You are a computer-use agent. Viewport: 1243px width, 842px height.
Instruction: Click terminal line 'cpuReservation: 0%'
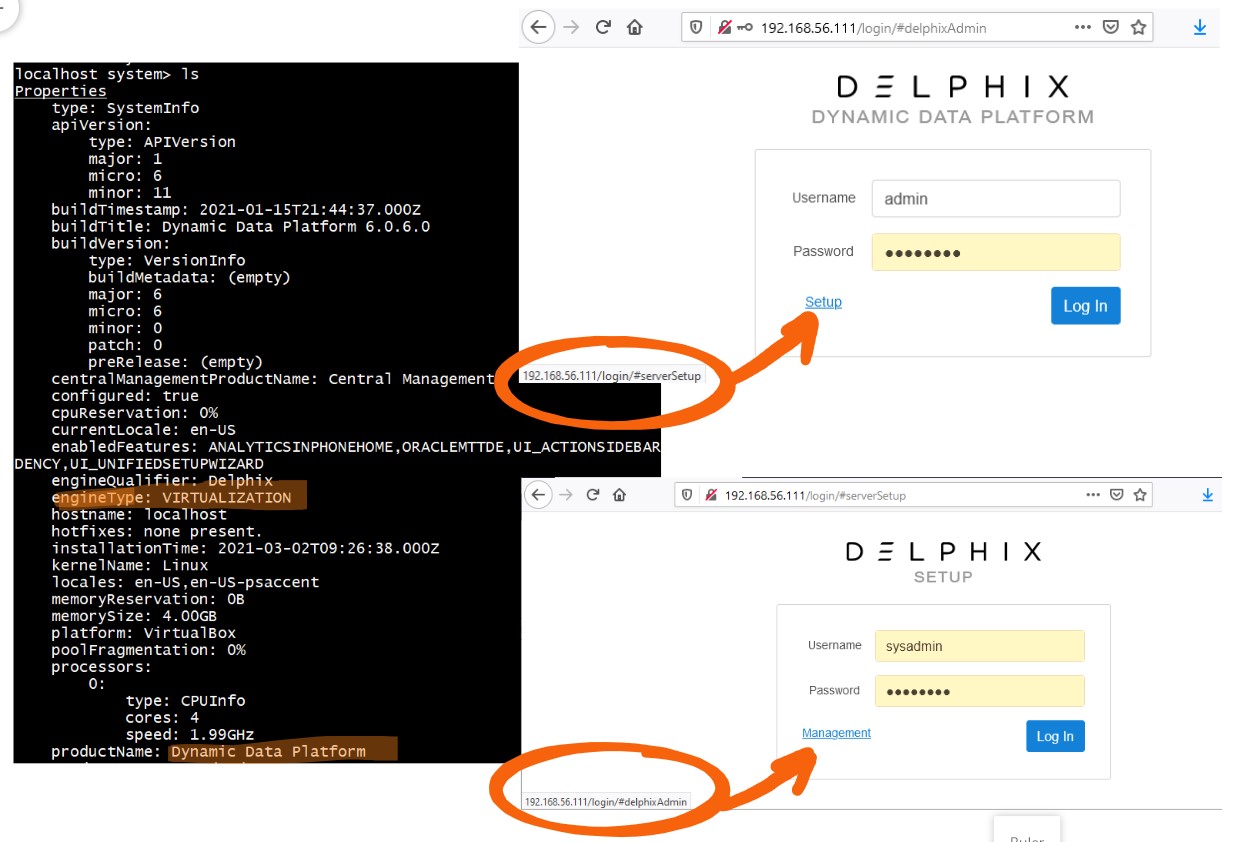134,413
